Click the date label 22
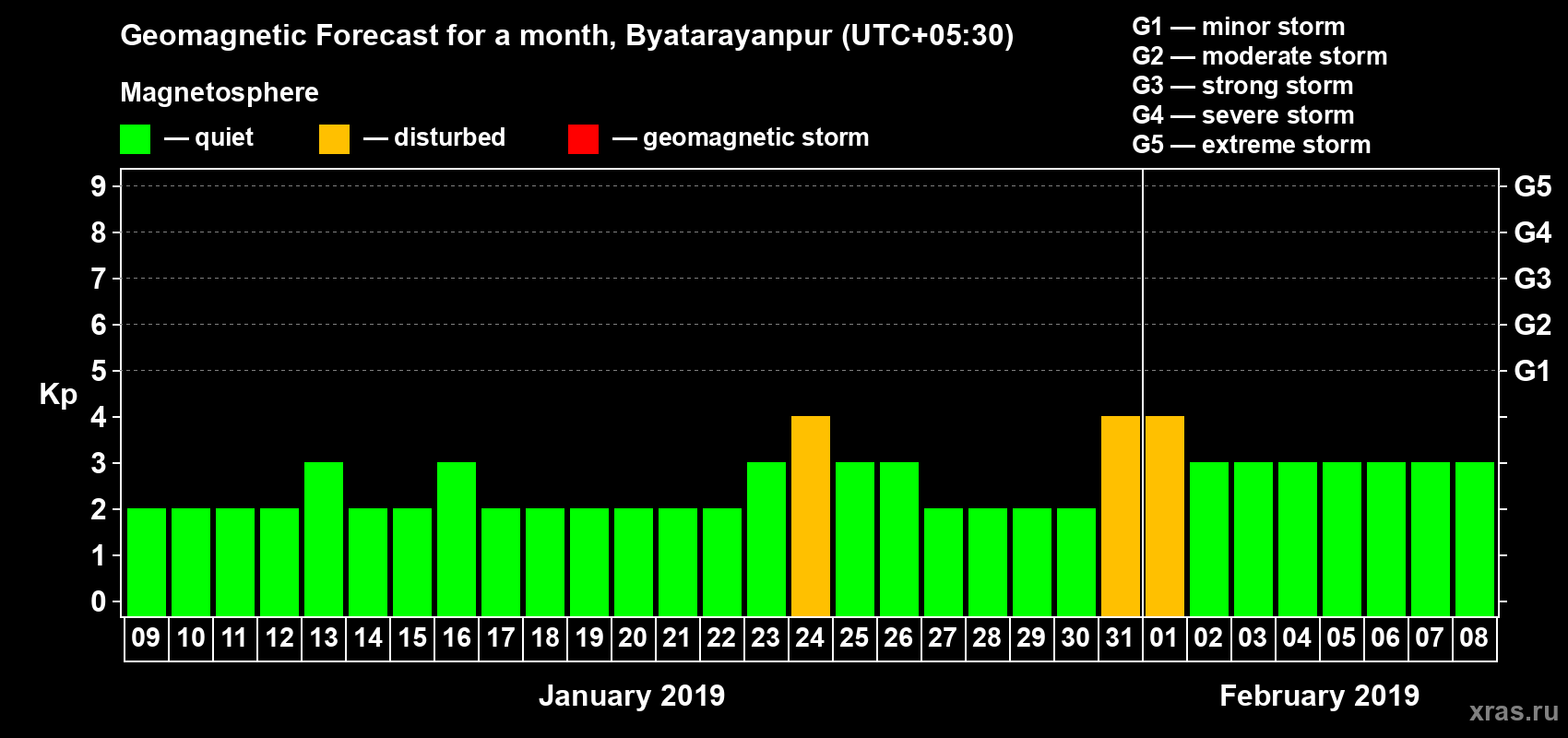The height and width of the screenshot is (738, 1568). (721, 637)
